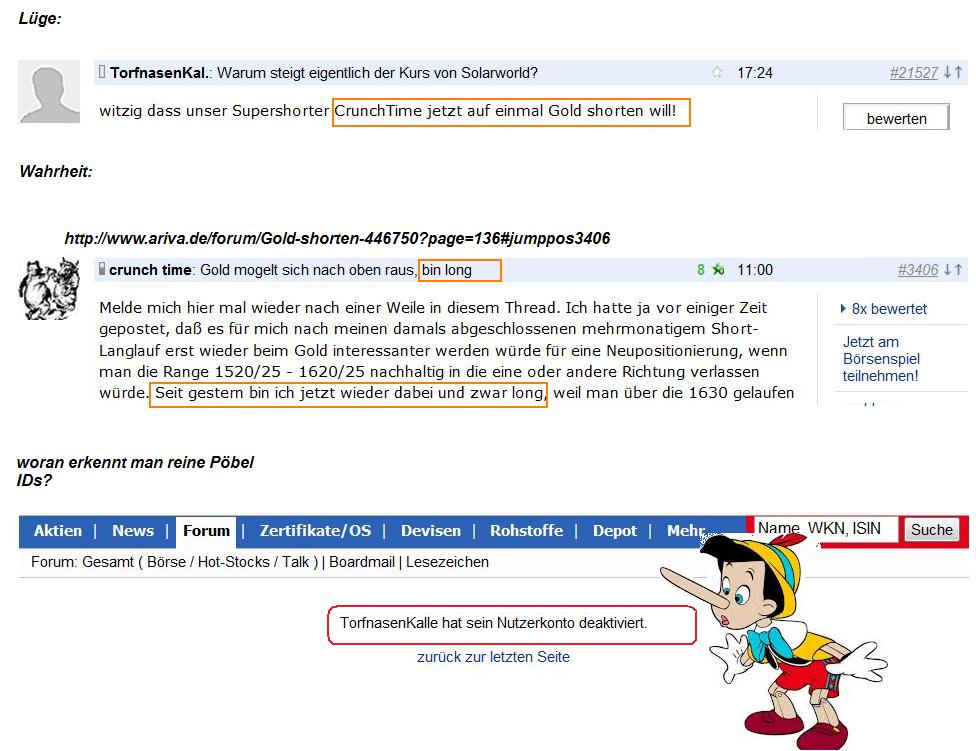
Task: Click the down arrow next to #21527
Action: [x=948, y=72]
